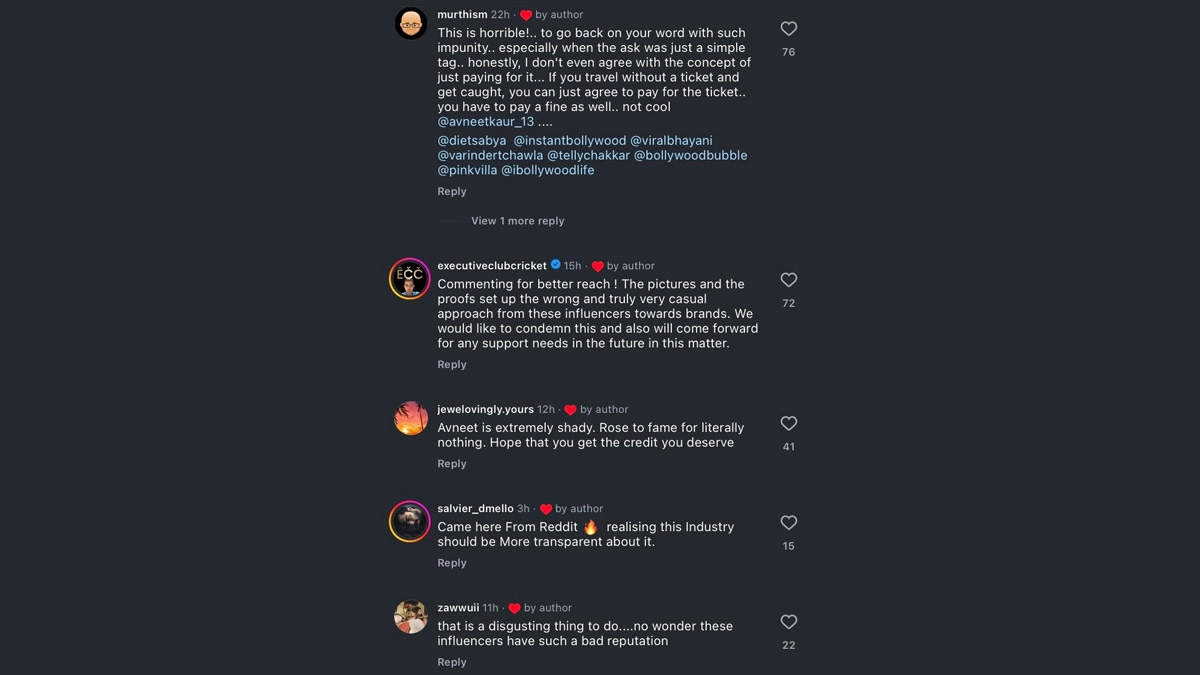Open jewelovingly.yours profile avatar
The width and height of the screenshot is (1200, 675).
[x=410, y=418]
